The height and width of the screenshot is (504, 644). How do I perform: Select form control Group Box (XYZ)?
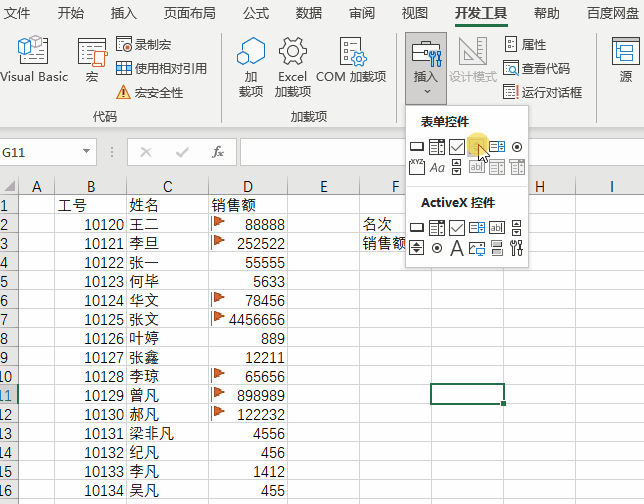tap(417, 167)
